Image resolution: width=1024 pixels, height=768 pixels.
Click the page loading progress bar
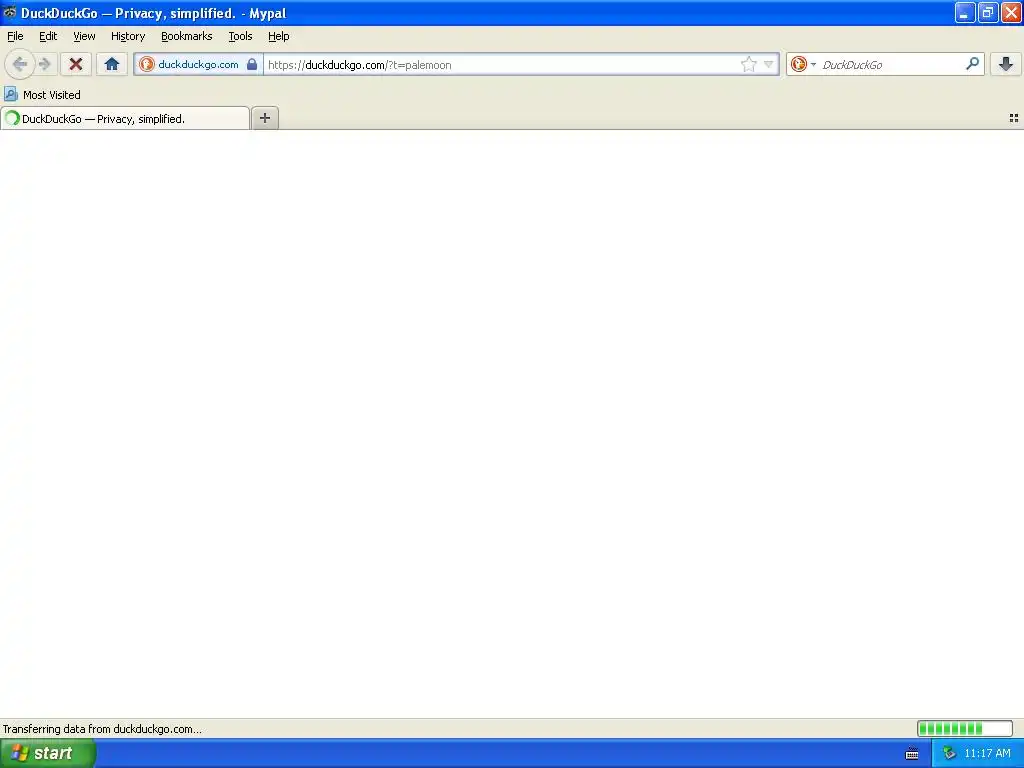coord(965,728)
